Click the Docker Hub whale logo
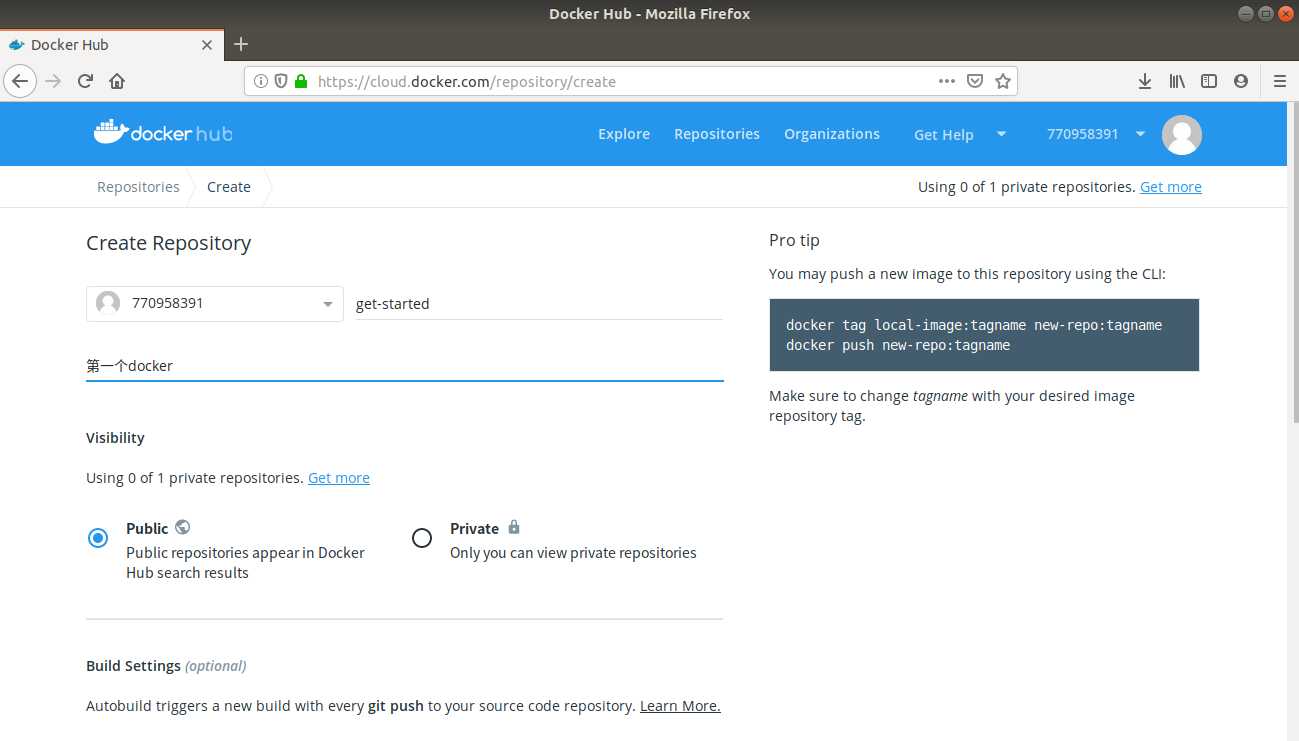 [x=163, y=133]
